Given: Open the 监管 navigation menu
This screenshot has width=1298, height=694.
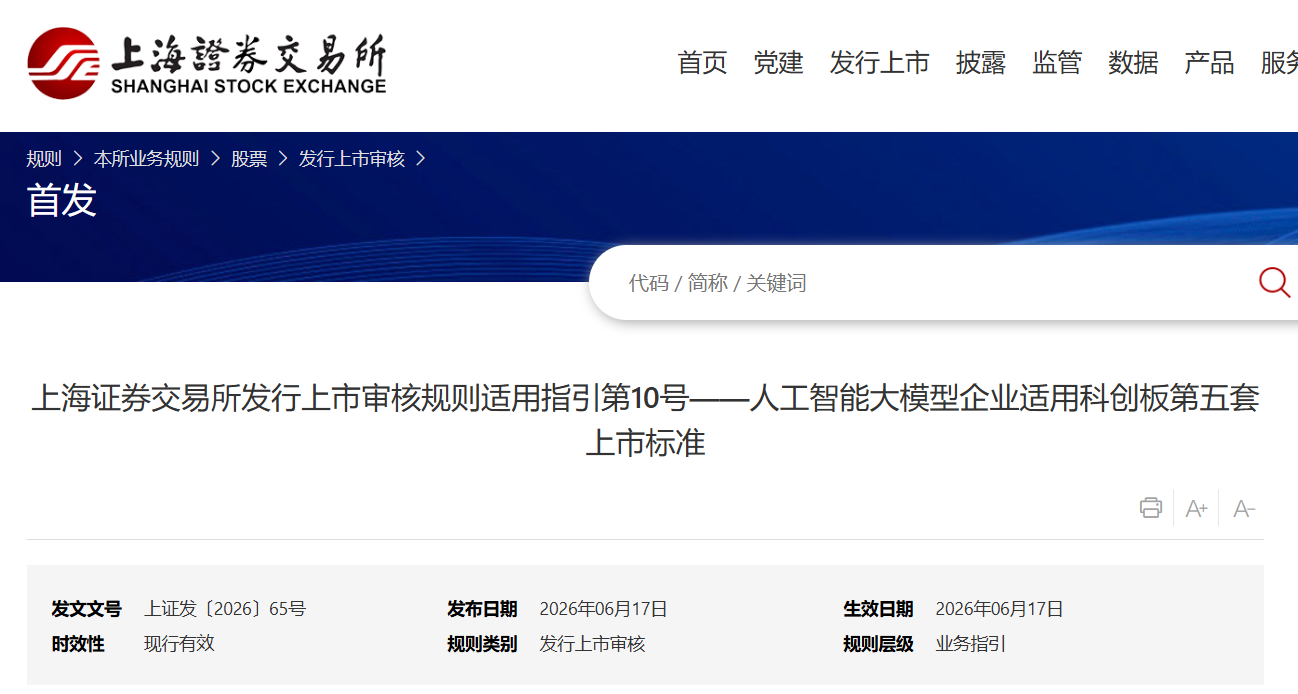Looking at the screenshot, I should pos(1057,63).
